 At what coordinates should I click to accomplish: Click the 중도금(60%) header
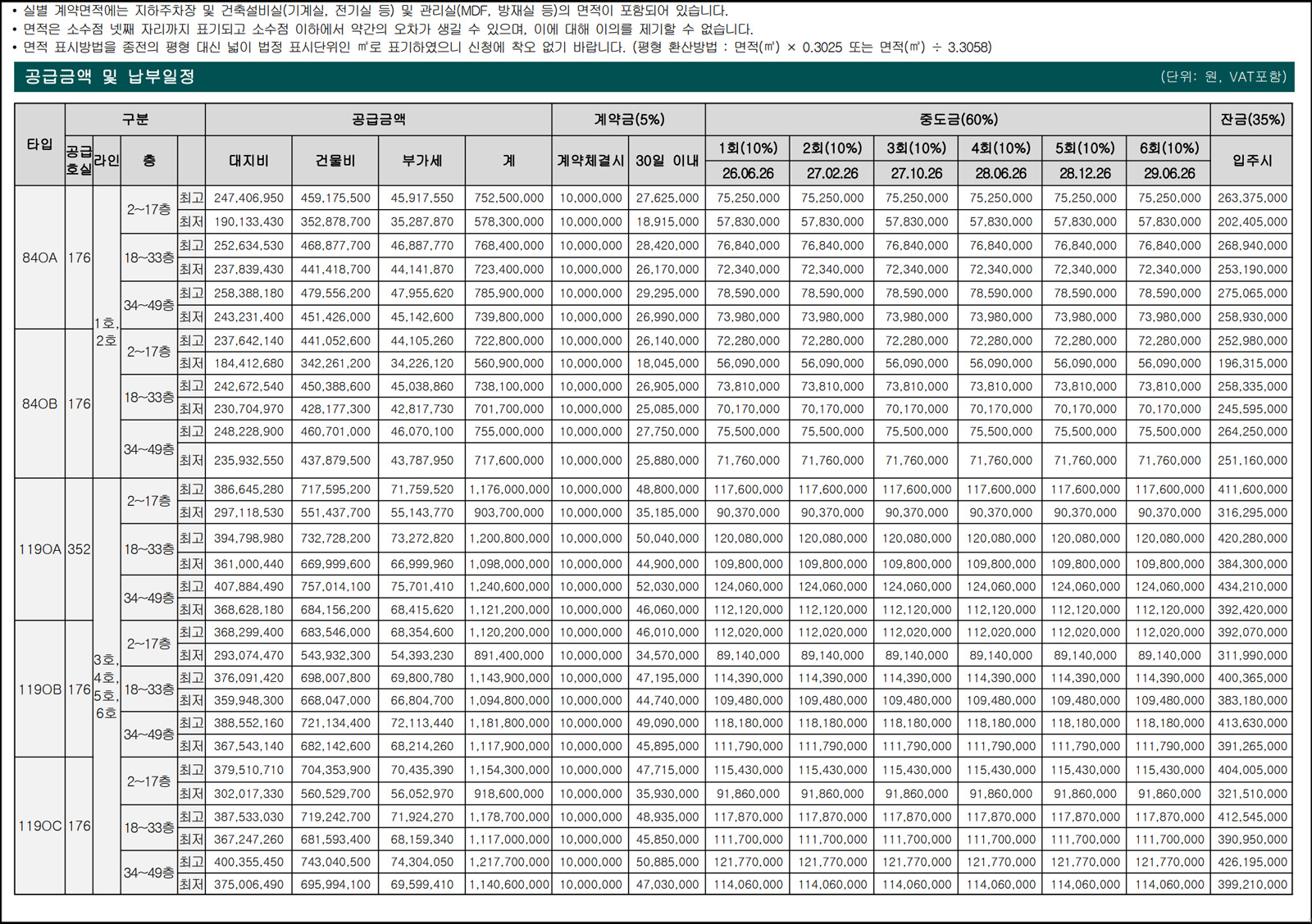pos(958,120)
